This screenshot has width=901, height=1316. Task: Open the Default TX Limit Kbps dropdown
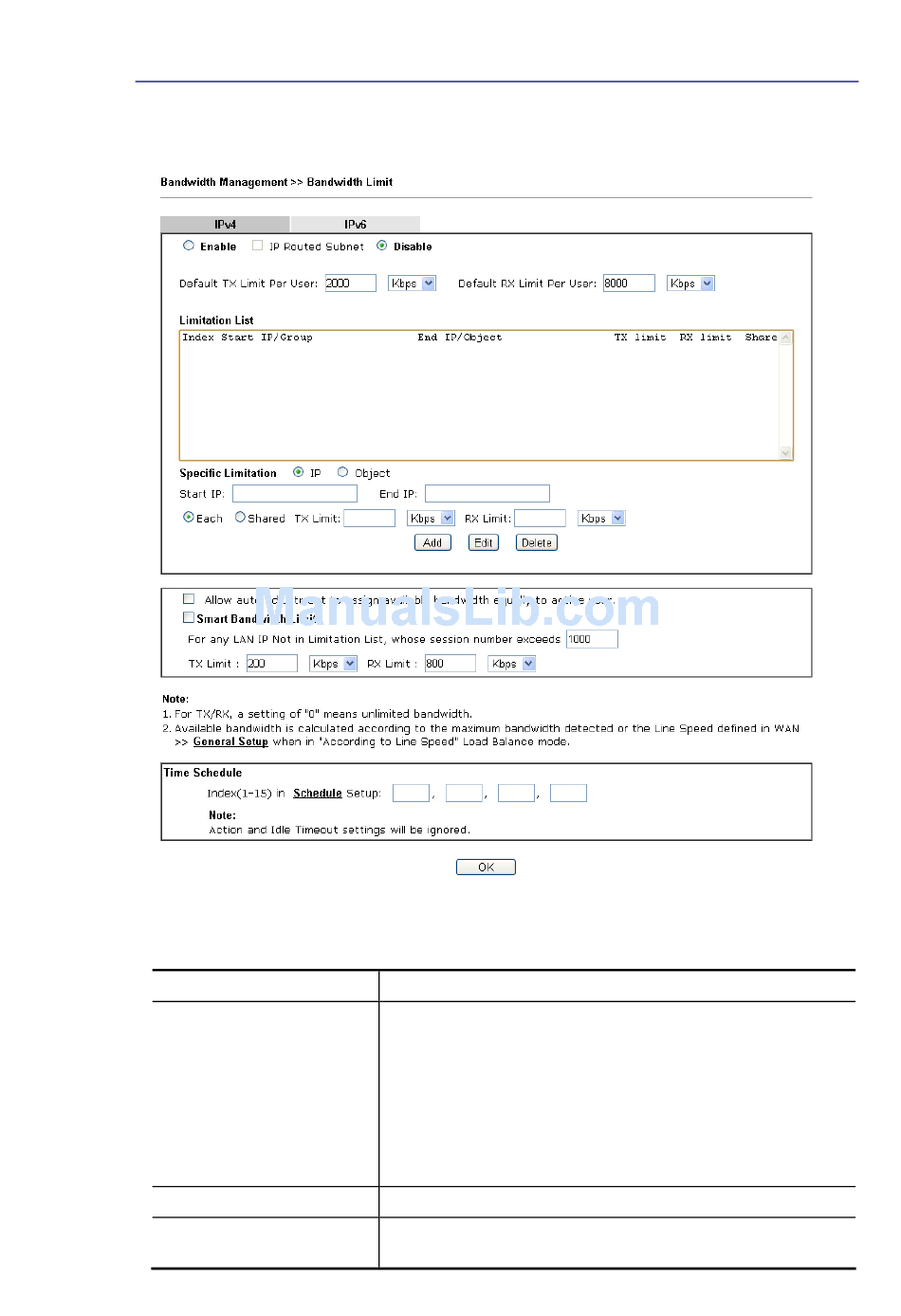(x=413, y=283)
